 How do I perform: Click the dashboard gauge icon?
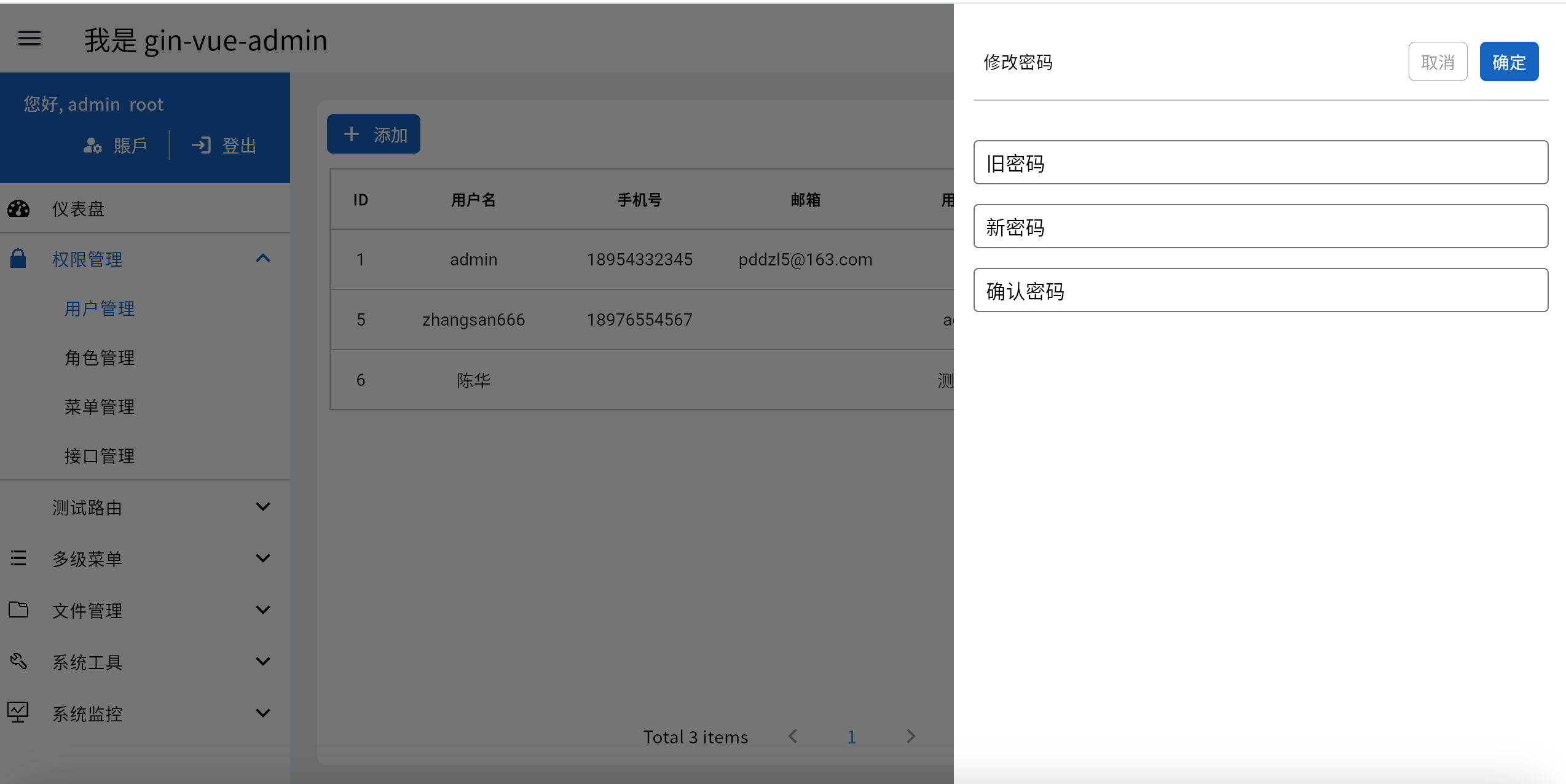18,209
